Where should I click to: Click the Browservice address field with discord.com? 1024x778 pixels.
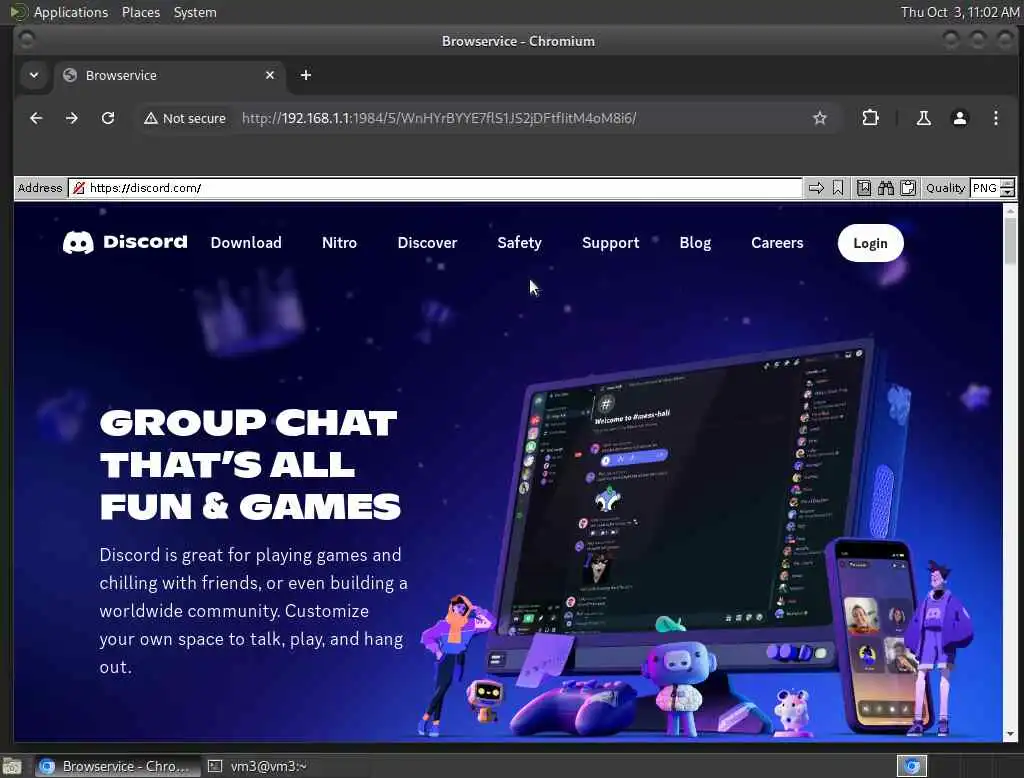coord(436,188)
